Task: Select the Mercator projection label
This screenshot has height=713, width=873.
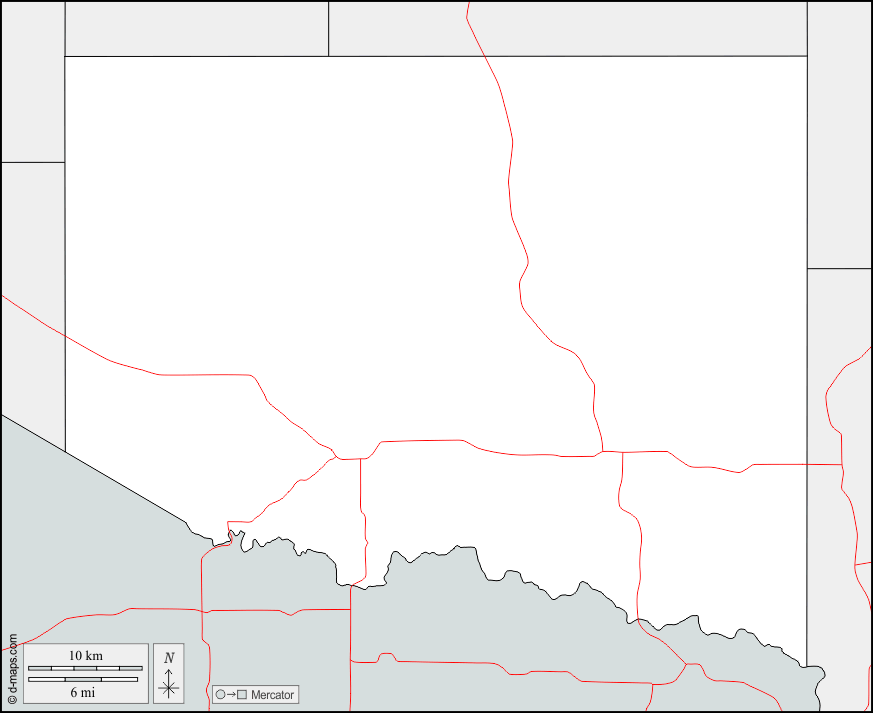Action: (x=272, y=694)
